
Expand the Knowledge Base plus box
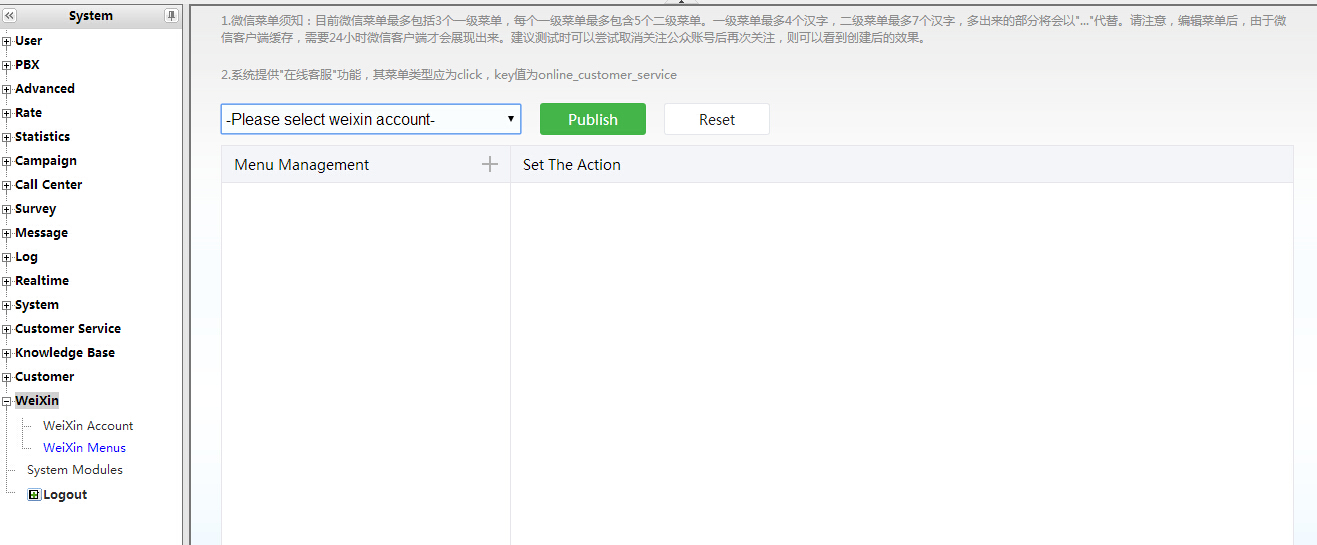pos(7,353)
